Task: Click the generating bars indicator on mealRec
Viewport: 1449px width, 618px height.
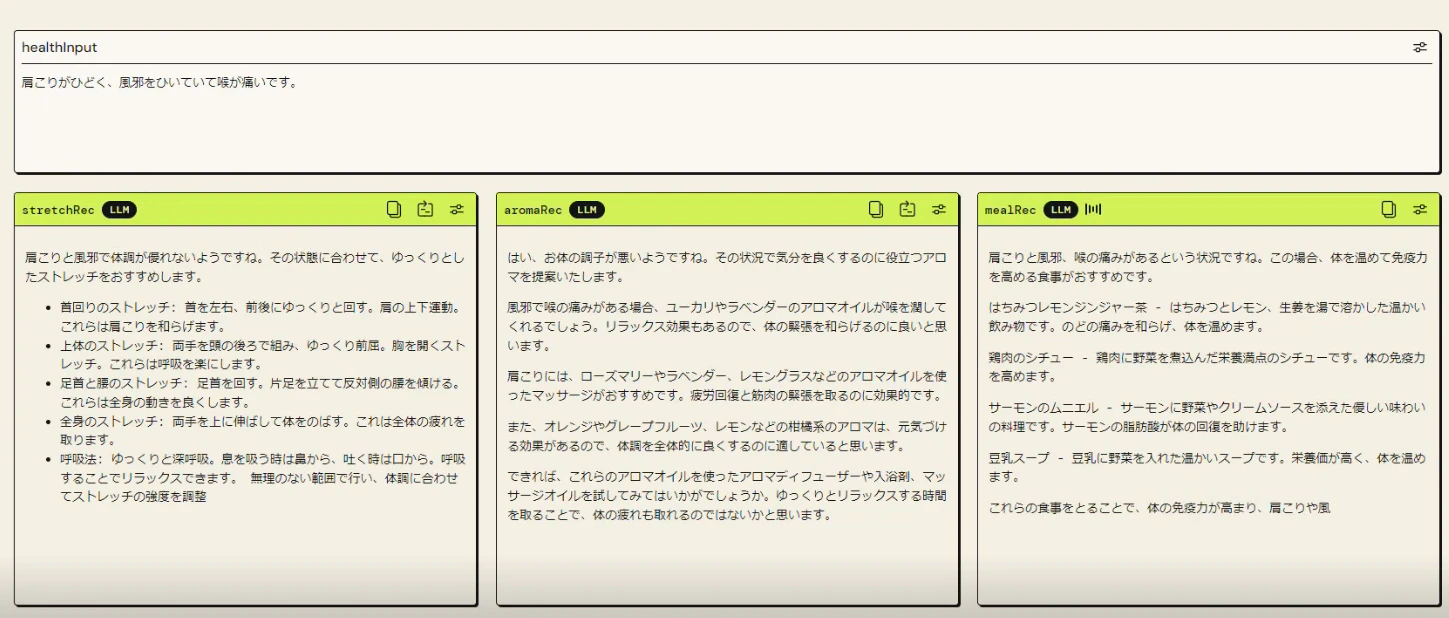Action: pos(1093,209)
